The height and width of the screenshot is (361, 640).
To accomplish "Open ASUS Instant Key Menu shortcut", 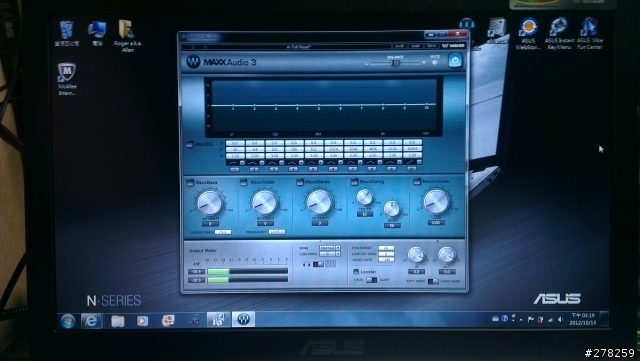I will coord(559,33).
